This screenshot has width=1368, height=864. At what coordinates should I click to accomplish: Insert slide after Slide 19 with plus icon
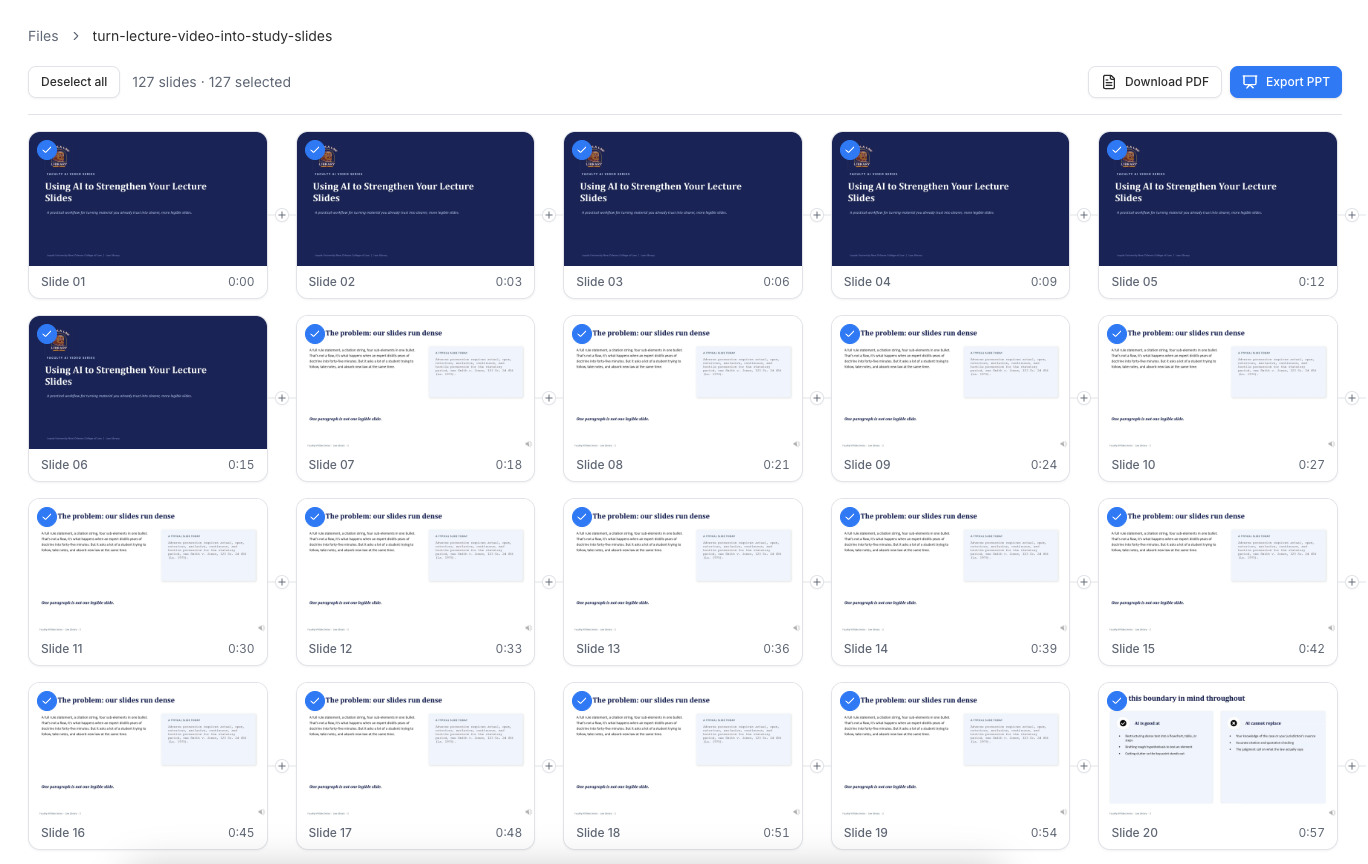click(1084, 766)
